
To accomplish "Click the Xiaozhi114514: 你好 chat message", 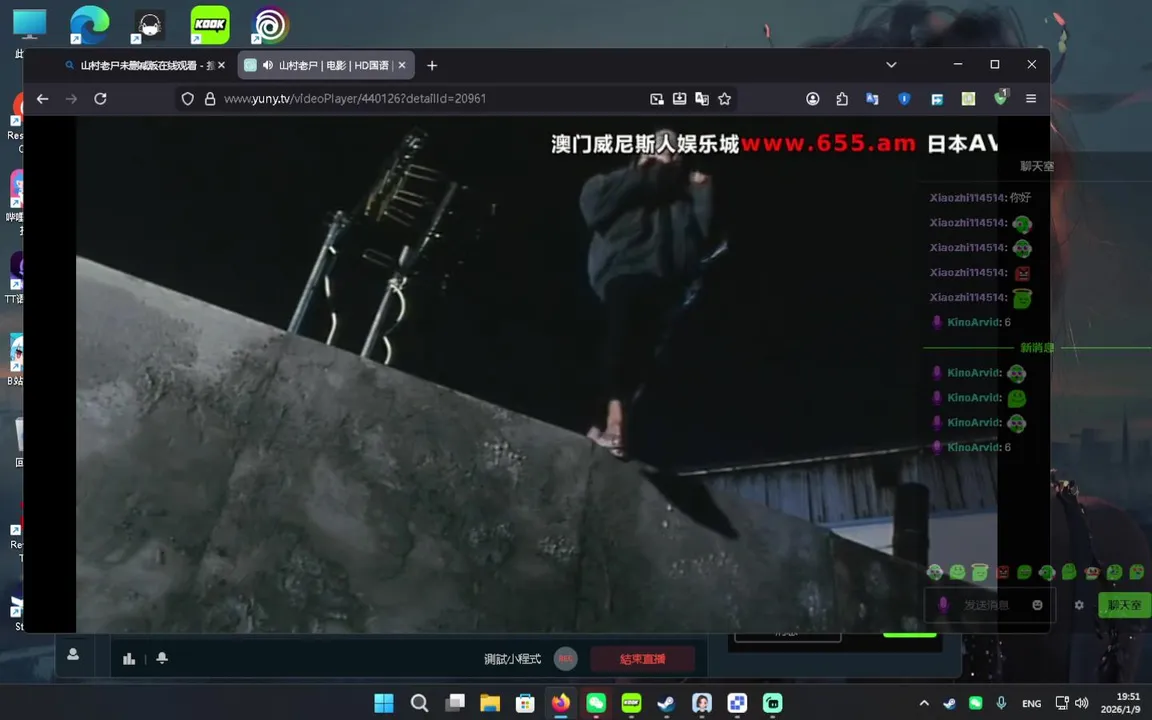I will (x=980, y=197).
